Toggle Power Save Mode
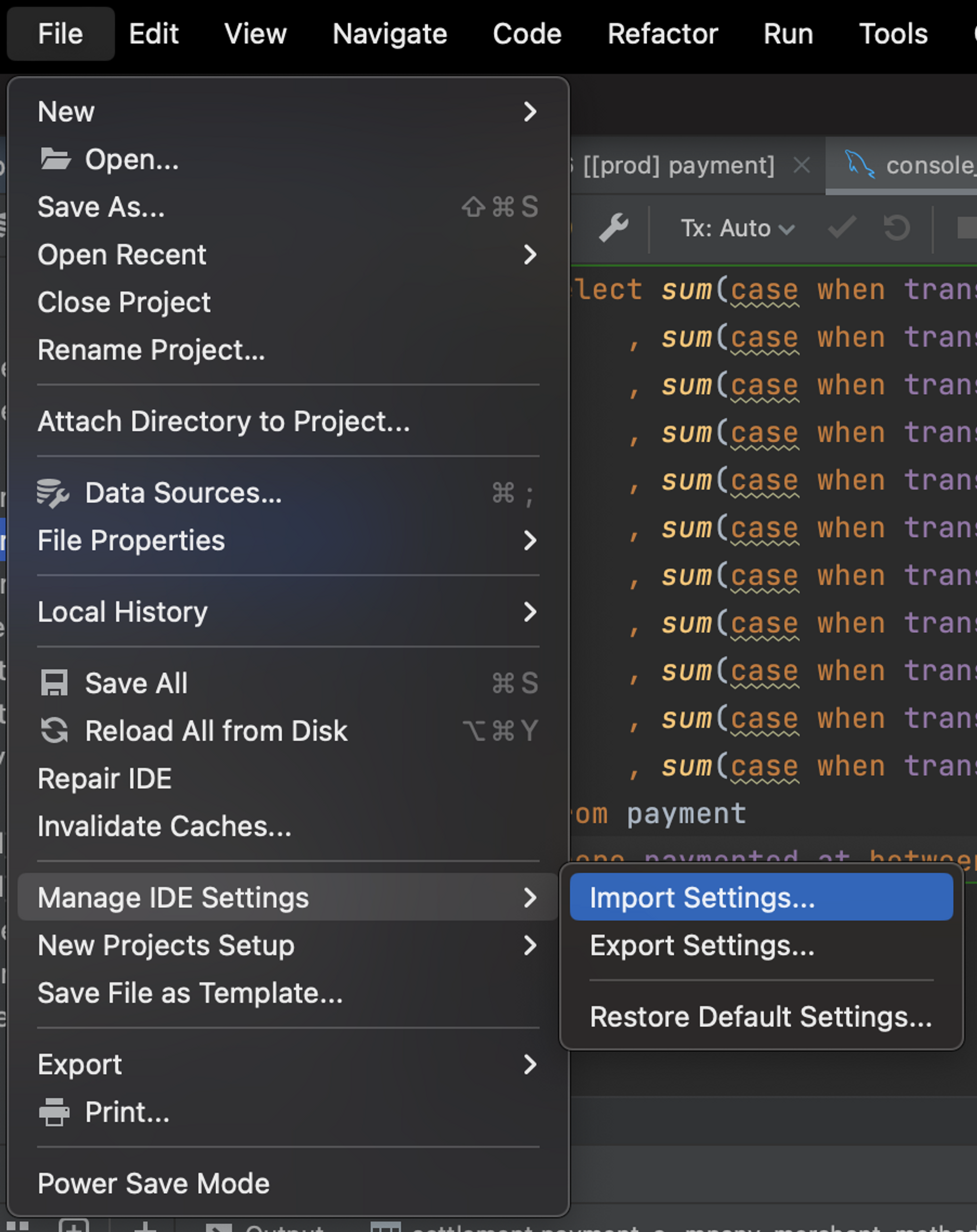977x1232 pixels. (x=153, y=1184)
